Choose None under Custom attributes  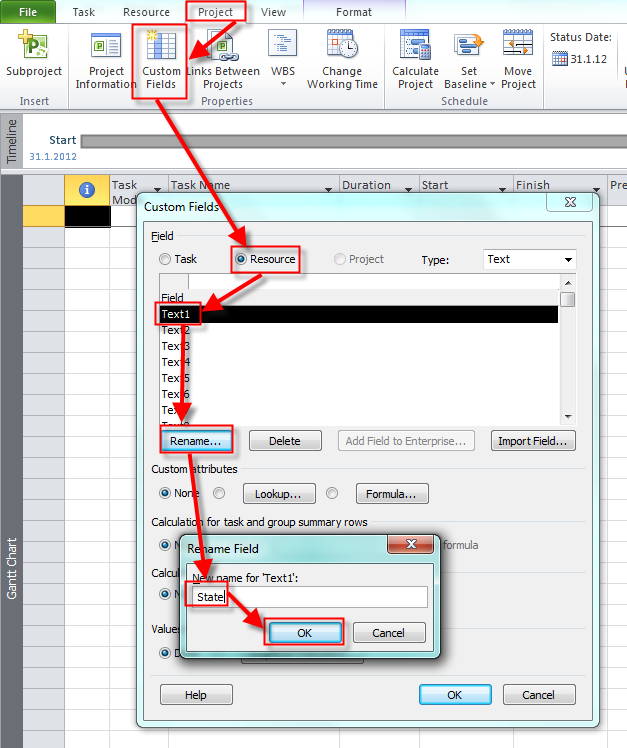(165, 493)
